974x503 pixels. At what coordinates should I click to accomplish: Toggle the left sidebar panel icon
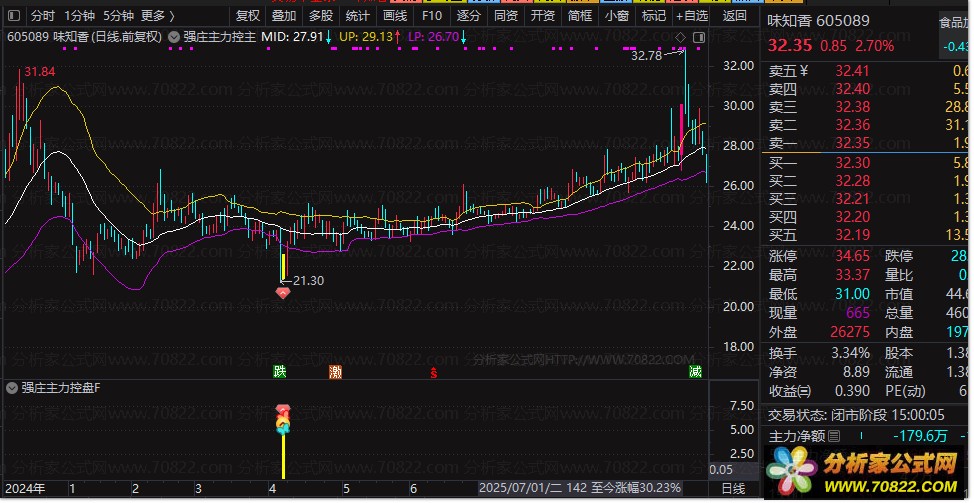tap(15, 16)
